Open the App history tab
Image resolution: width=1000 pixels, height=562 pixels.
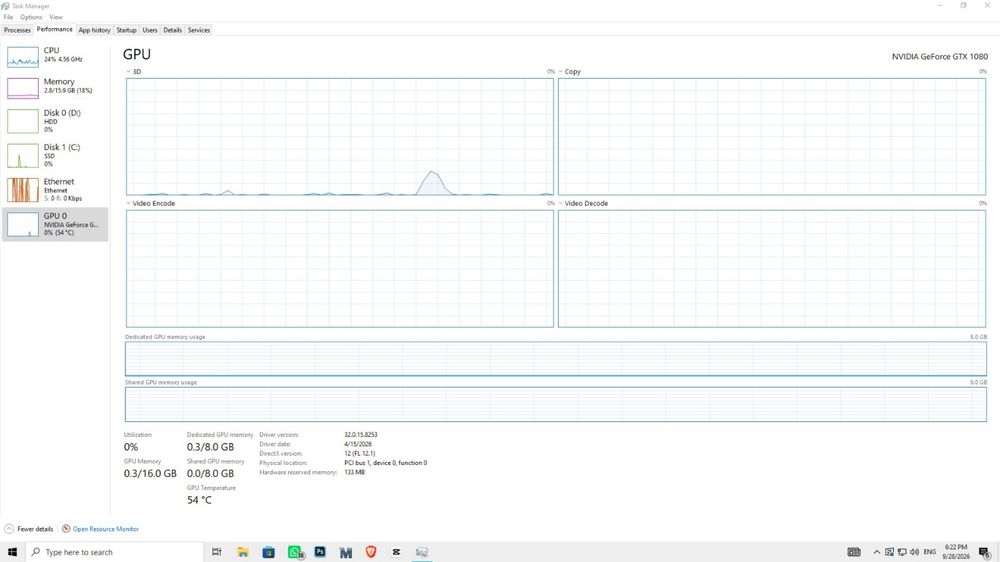[94, 30]
